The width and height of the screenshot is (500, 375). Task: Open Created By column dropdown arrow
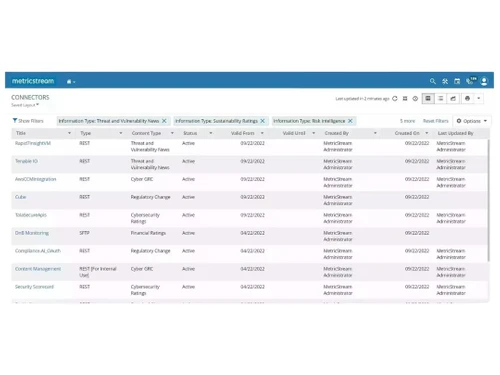375,133
